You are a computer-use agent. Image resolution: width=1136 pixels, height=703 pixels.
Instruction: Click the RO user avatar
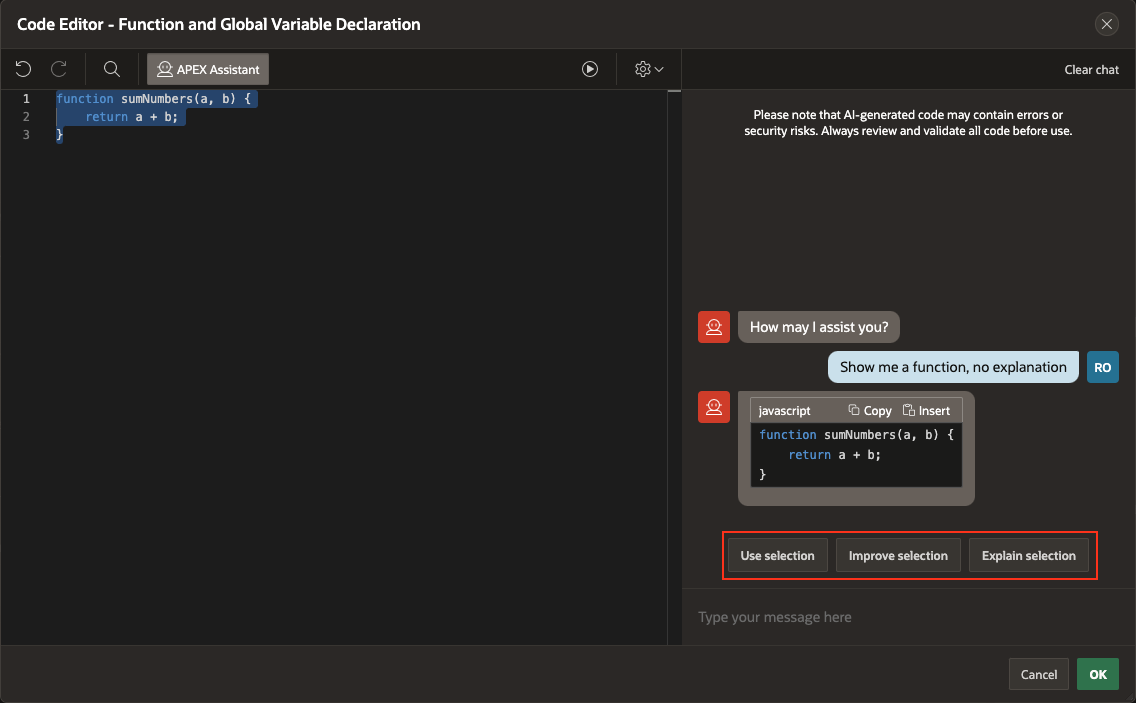point(1103,367)
